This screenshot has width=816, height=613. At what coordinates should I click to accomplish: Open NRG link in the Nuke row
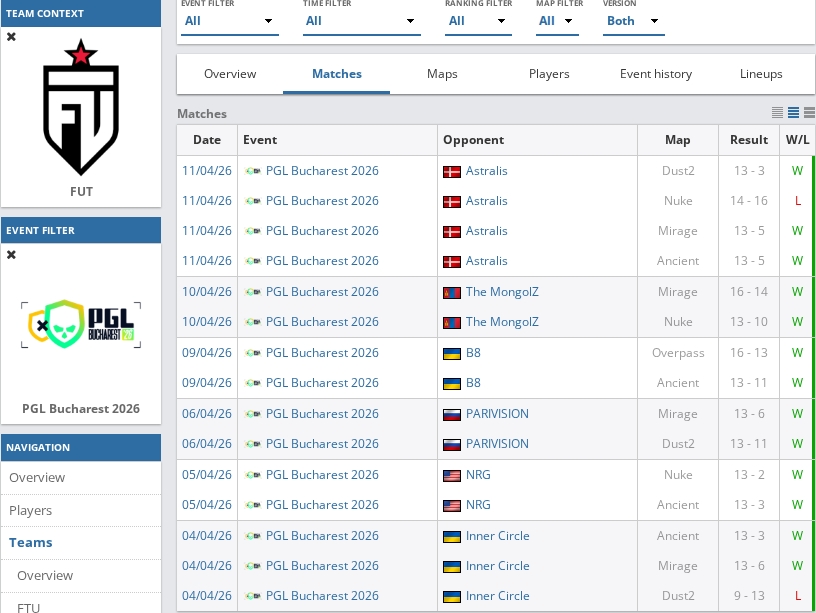click(478, 475)
